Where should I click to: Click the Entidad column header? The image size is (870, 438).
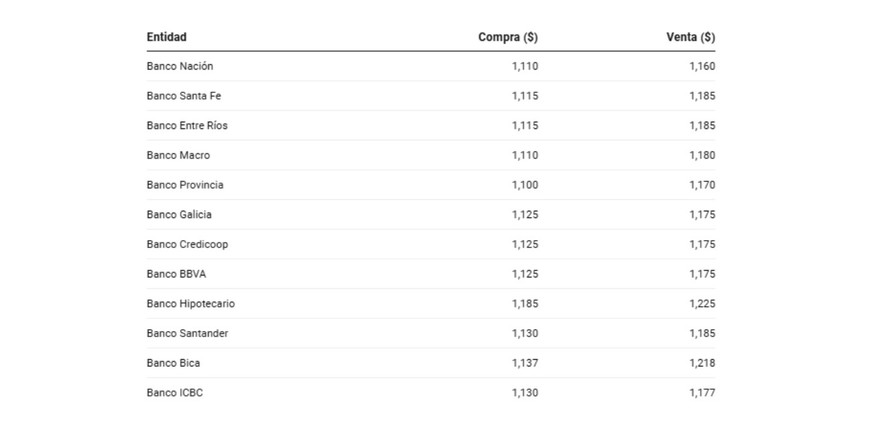coord(166,37)
